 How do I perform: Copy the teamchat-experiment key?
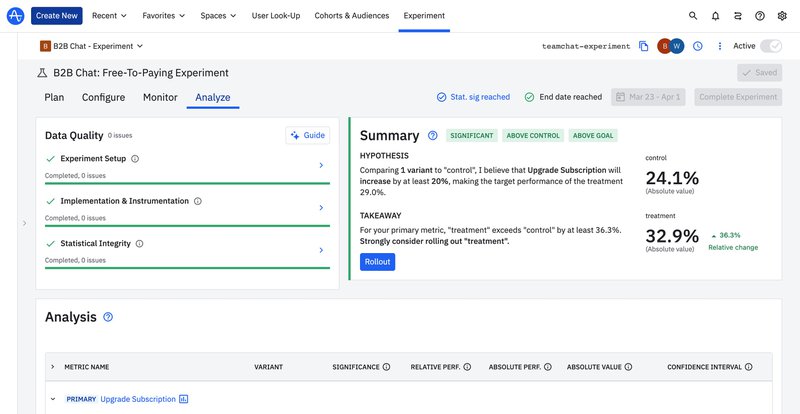pyautogui.click(x=644, y=46)
